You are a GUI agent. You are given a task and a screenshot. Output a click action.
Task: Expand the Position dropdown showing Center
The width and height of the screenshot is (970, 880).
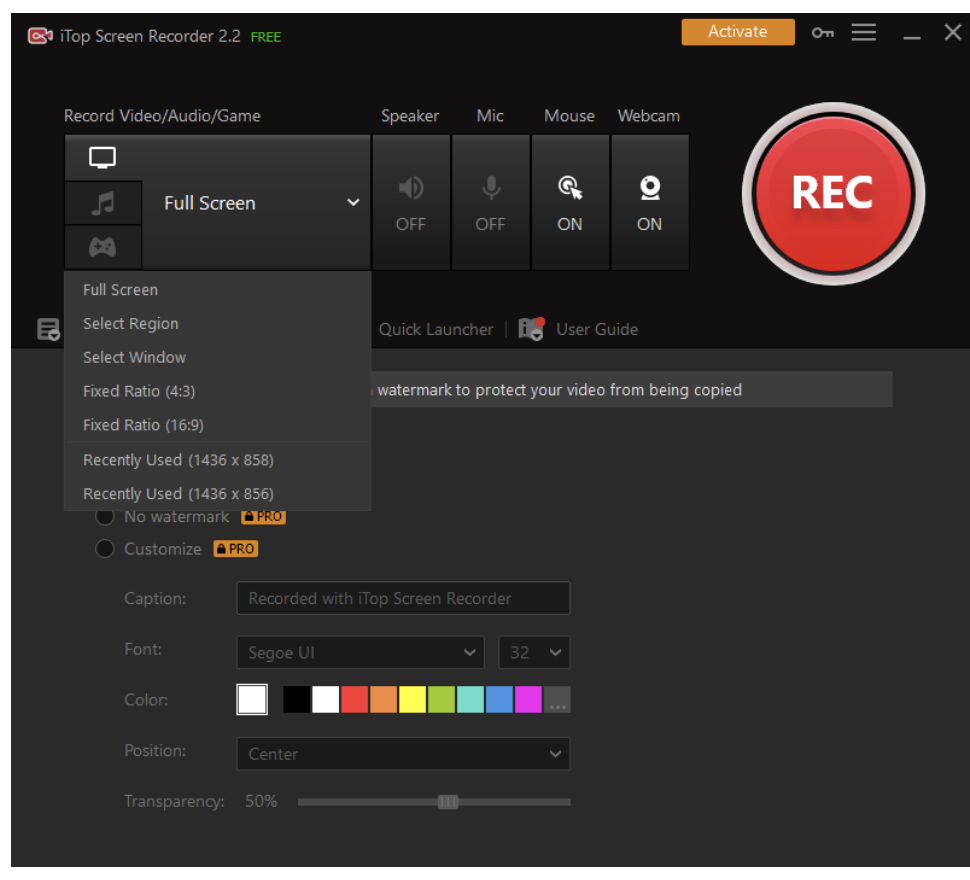403,754
